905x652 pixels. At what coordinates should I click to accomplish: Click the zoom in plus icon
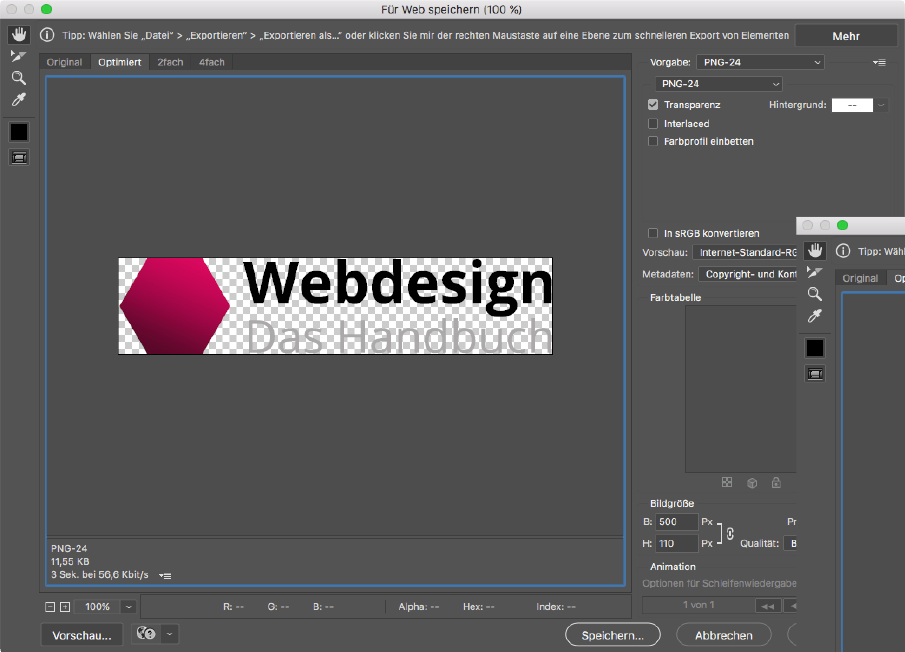pyautogui.click(x=65, y=607)
